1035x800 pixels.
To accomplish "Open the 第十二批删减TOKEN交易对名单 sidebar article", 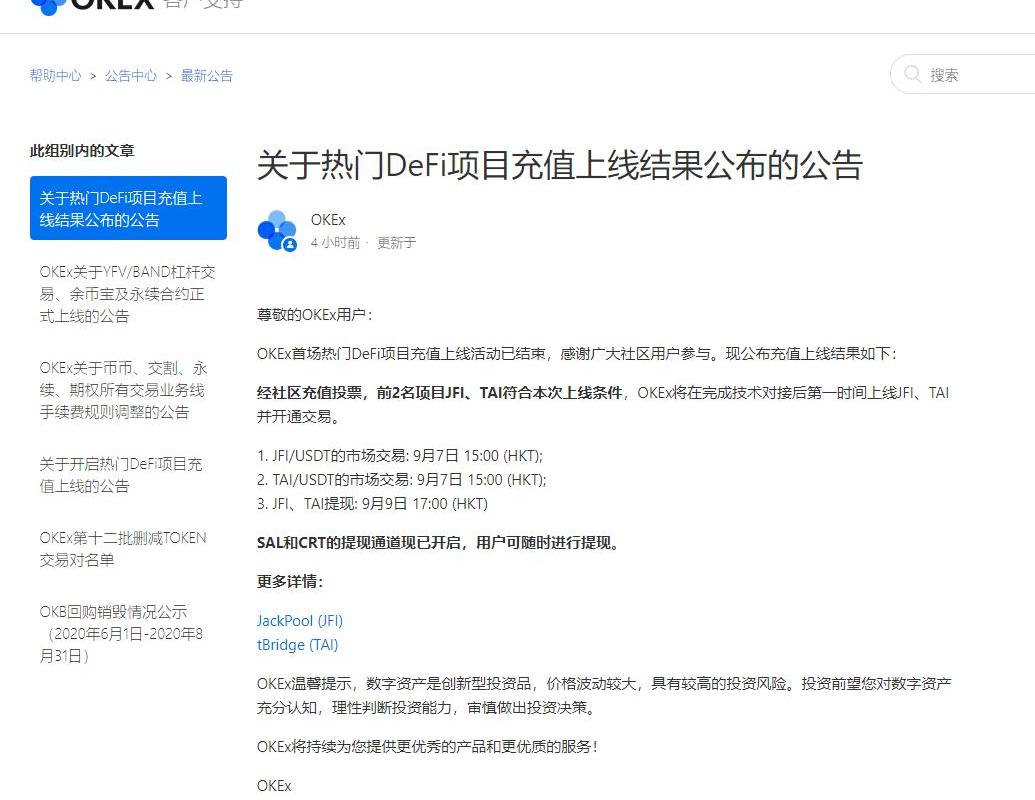I will click(x=128, y=549).
